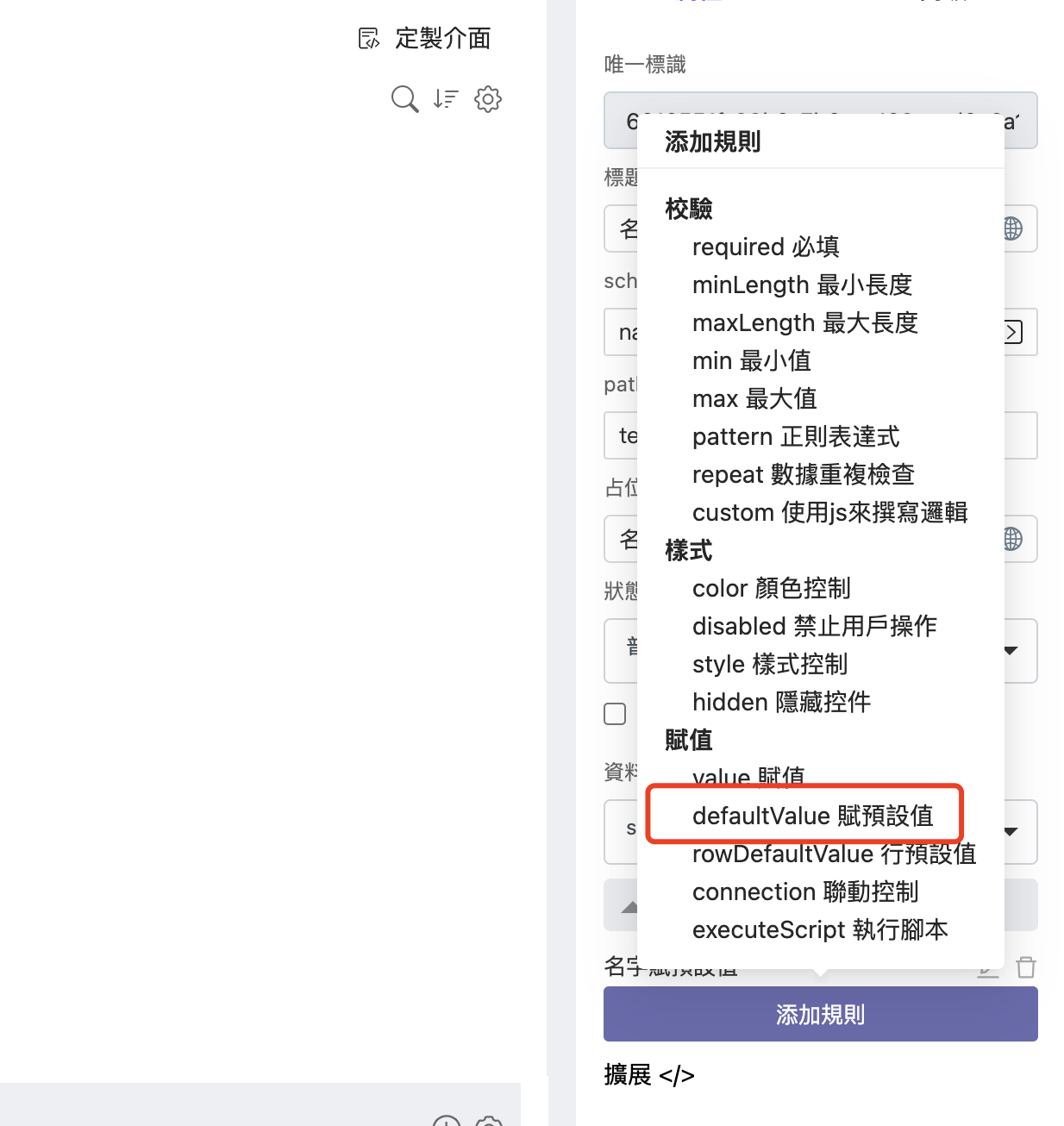Select defaultValue 賦預設值 rule

pos(813,816)
